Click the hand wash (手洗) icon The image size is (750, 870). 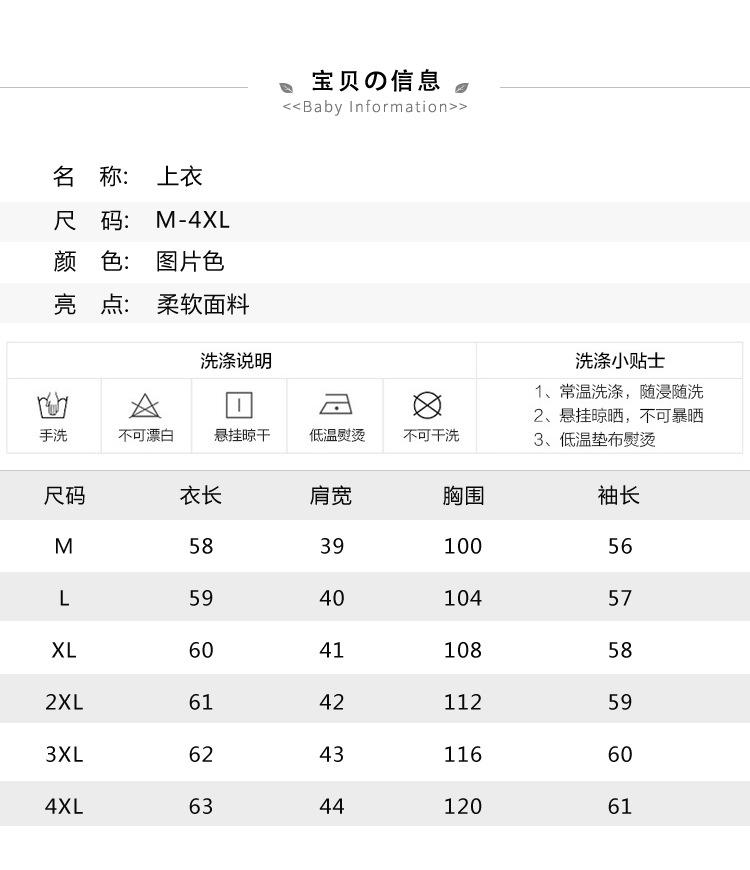pos(53,406)
